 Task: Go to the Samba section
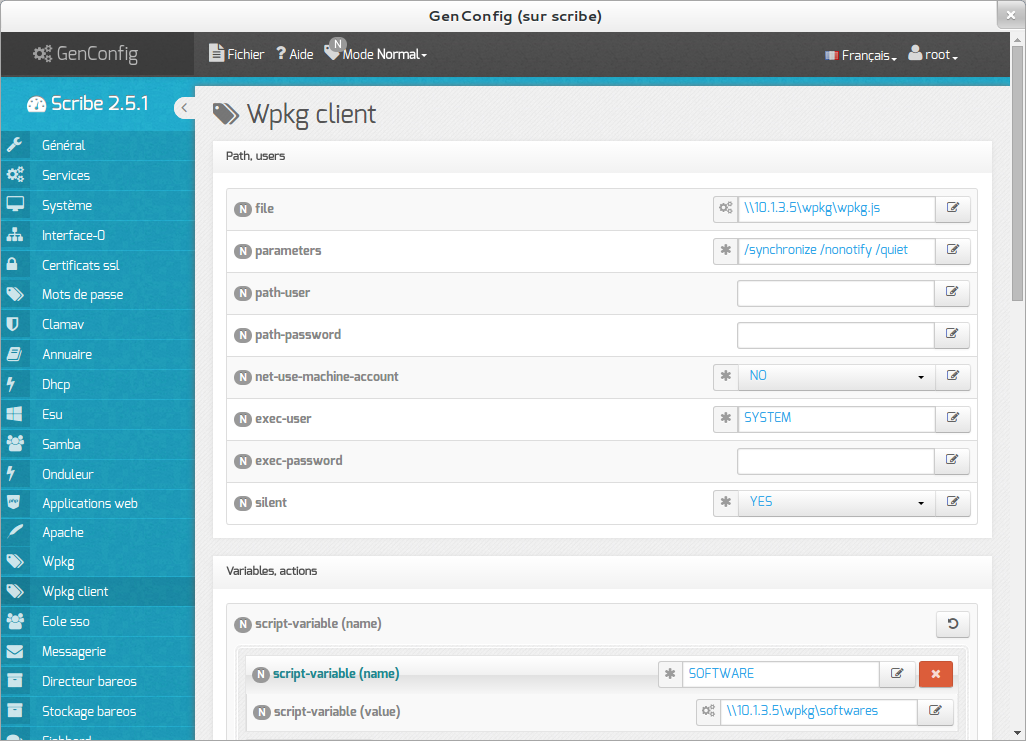click(x=98, y=444)
